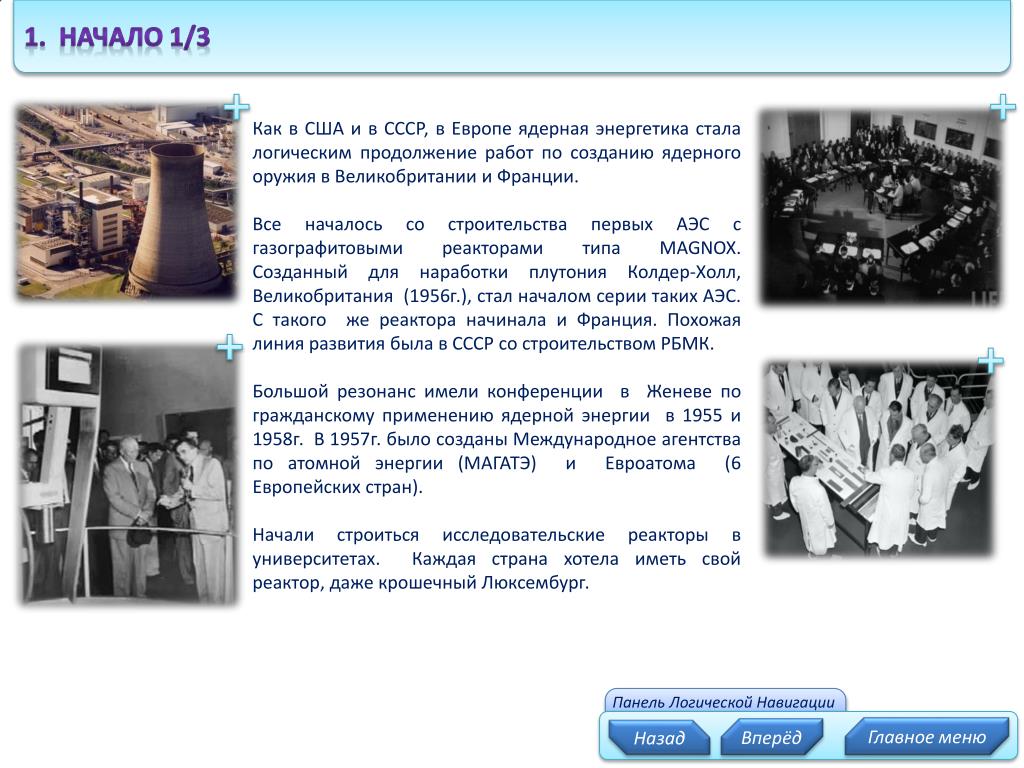Viewport: 1024px width, 768px height.
Task: Expand the cooling tower photo plus icon
Action: tap(236, 106)
